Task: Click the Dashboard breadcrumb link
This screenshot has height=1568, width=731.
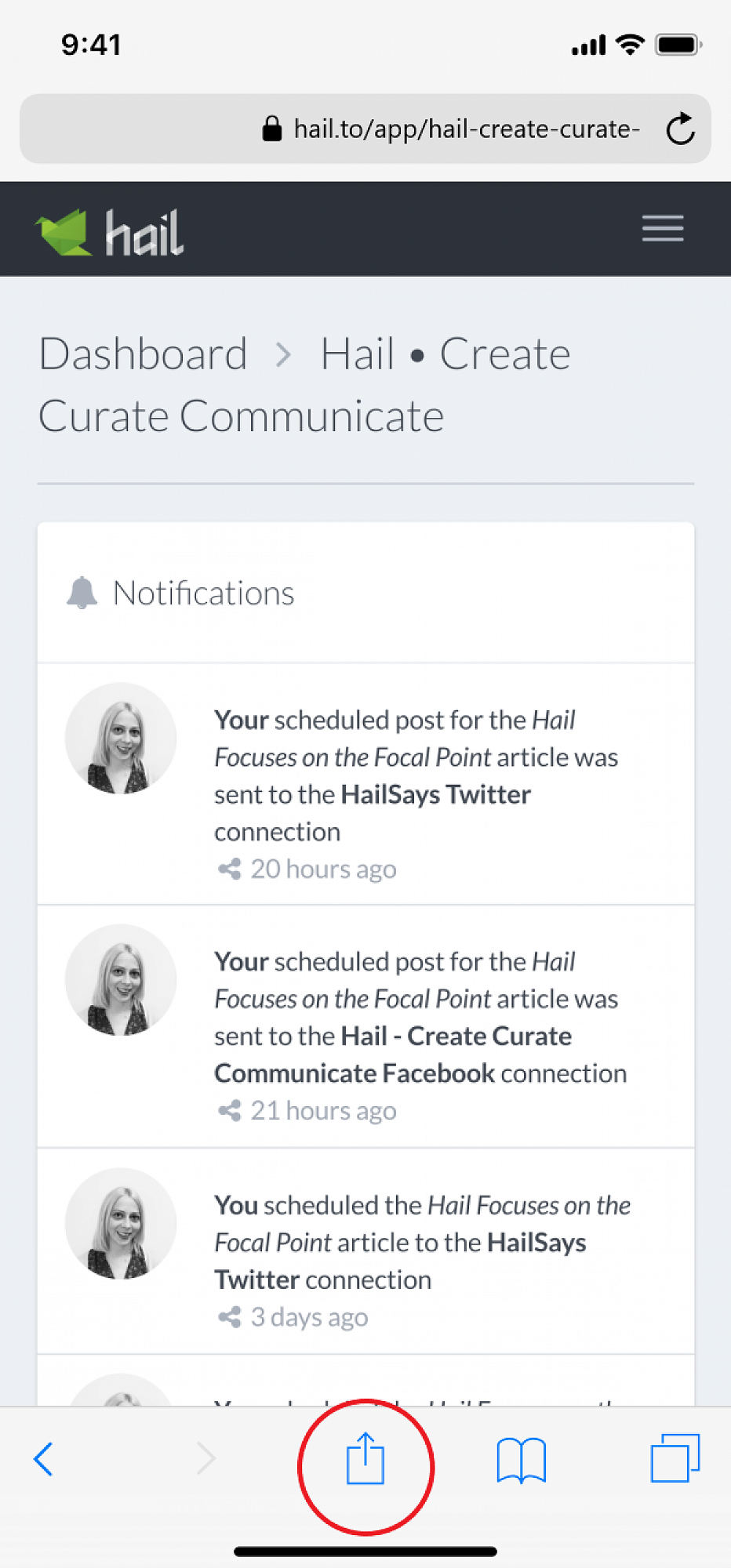Action: click(x=144, y=354)
